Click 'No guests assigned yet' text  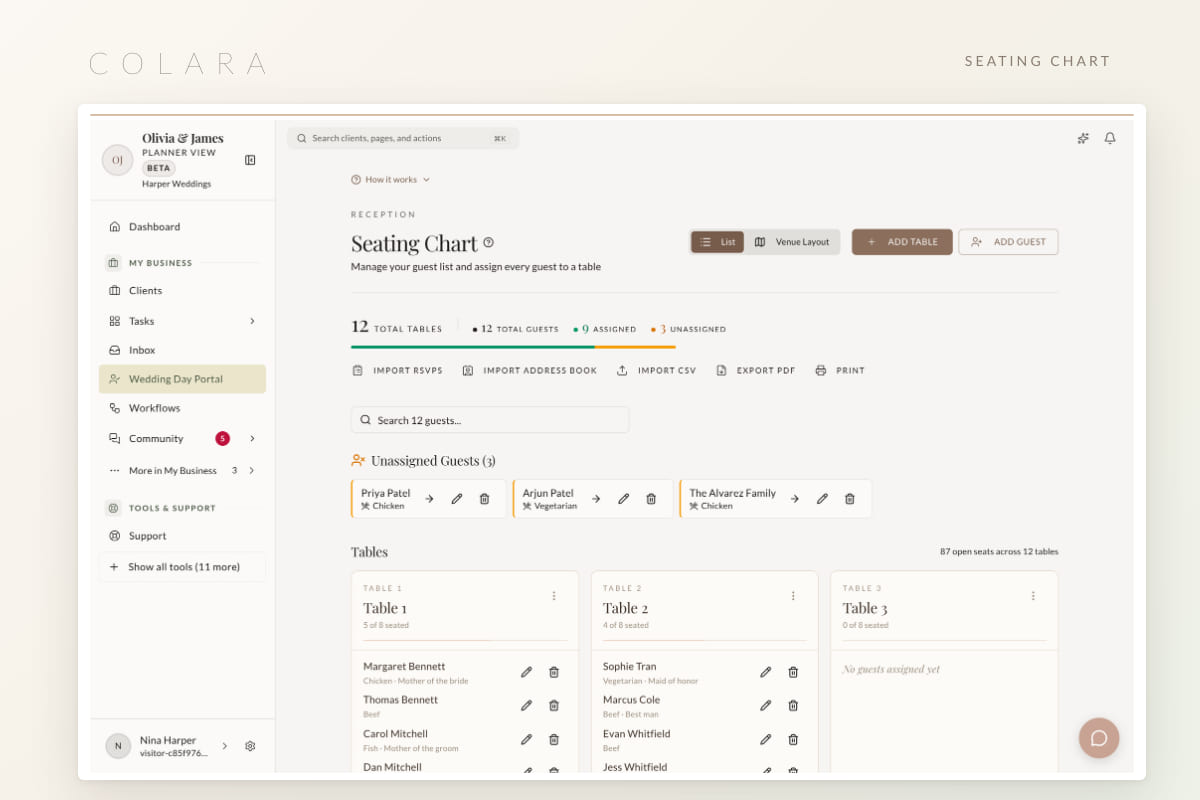pos(891,670)
